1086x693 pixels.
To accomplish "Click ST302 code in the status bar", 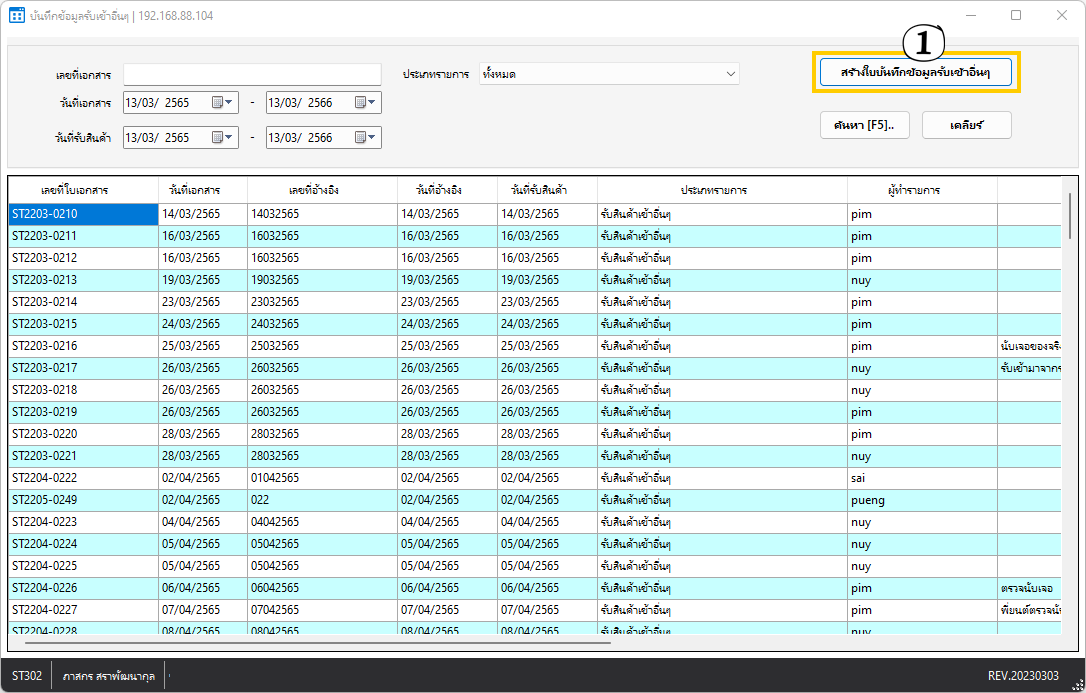I will pyautogui.click(x=27, y=676).
